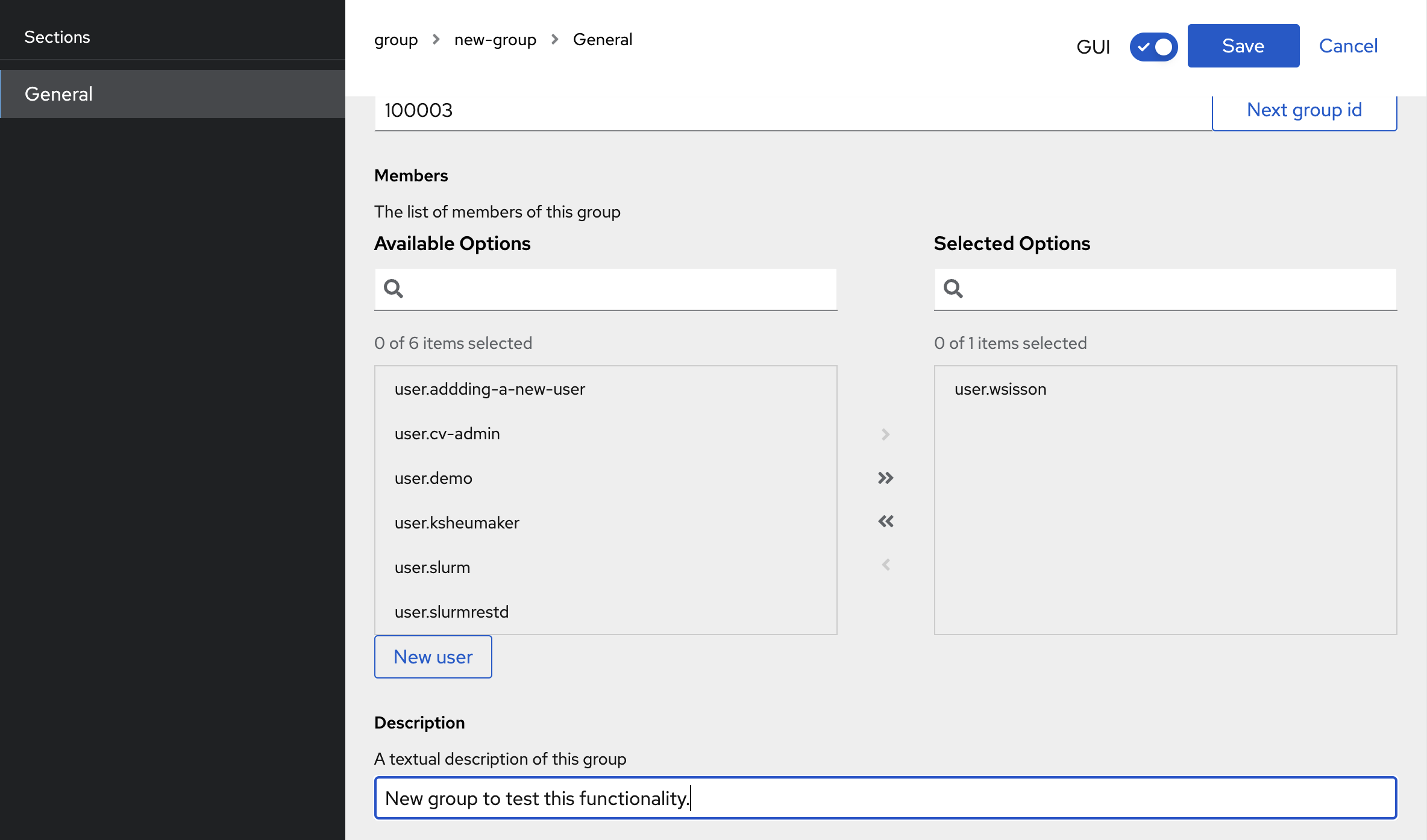The width and height of the screenshot is (1427, 840).
Task: Click into the Description text field
Action: 886,798
